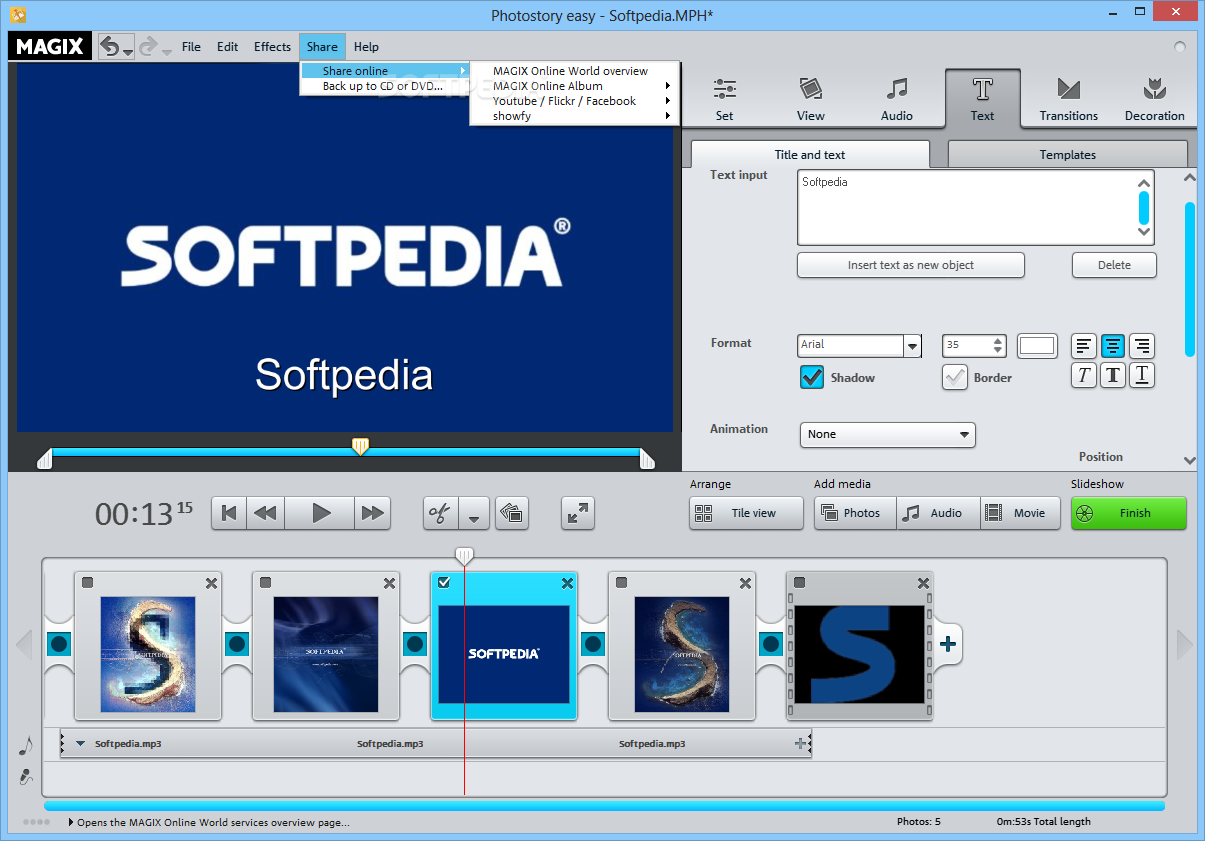Toggle the Shadow checkbox
Screen dimensions: 1205x841
(812, 377)
